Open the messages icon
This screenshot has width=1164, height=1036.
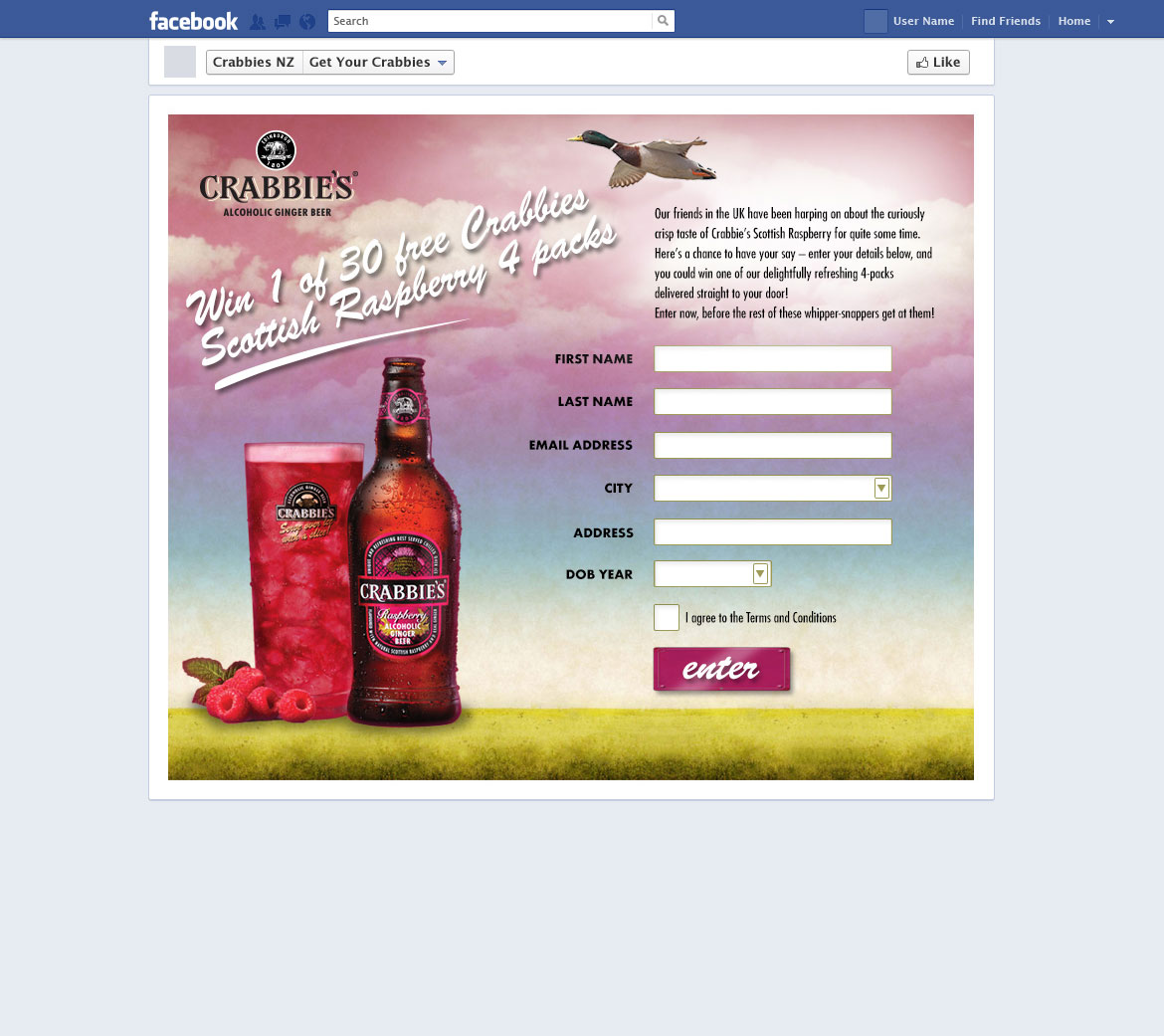tap(283, 22)
